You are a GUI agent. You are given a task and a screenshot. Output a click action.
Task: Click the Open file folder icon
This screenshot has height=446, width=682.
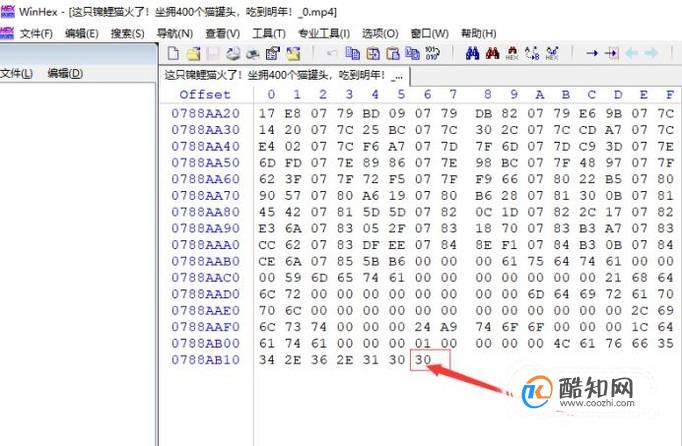coord(193,54)
